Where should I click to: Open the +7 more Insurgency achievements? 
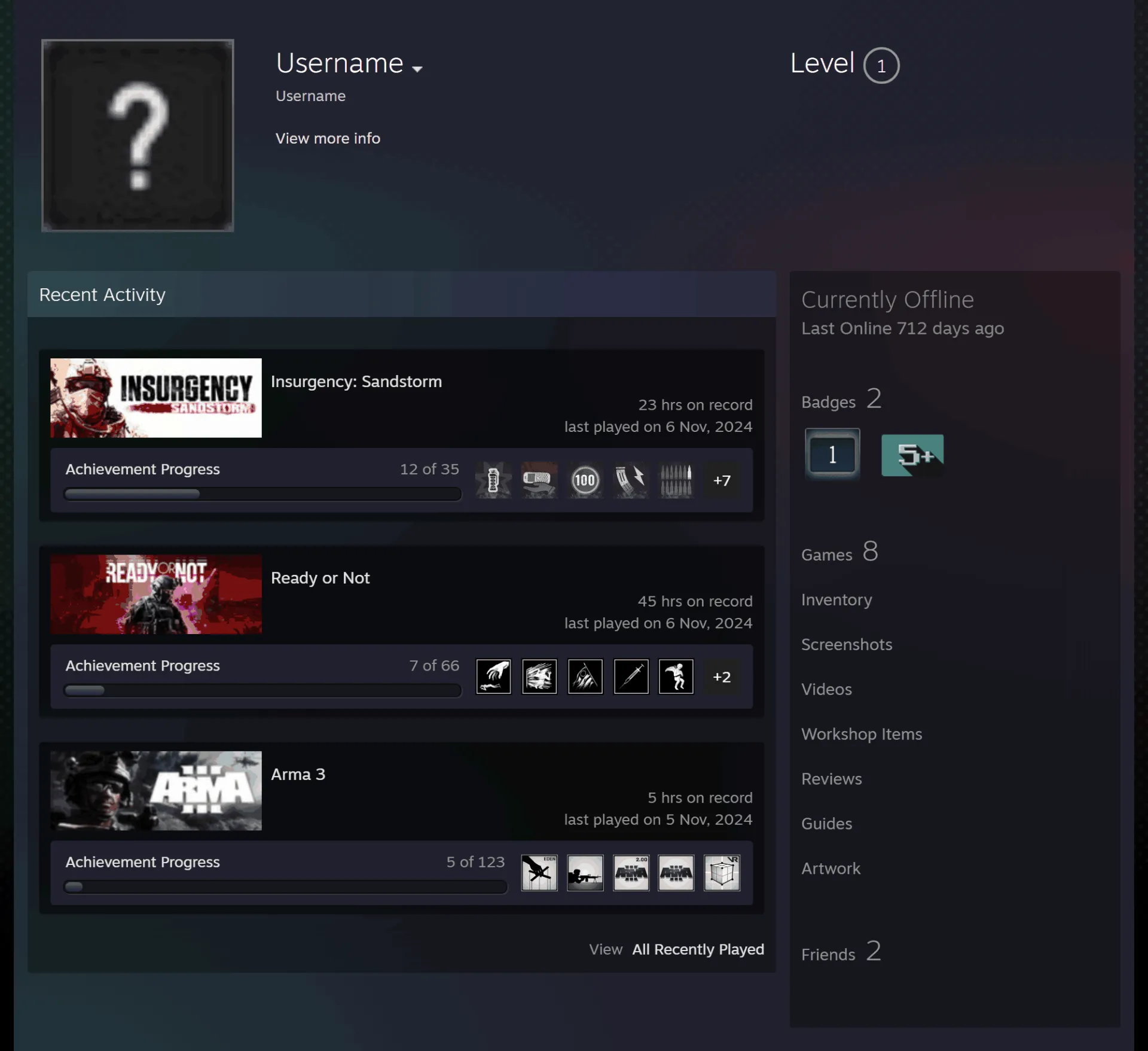point(722,480)
